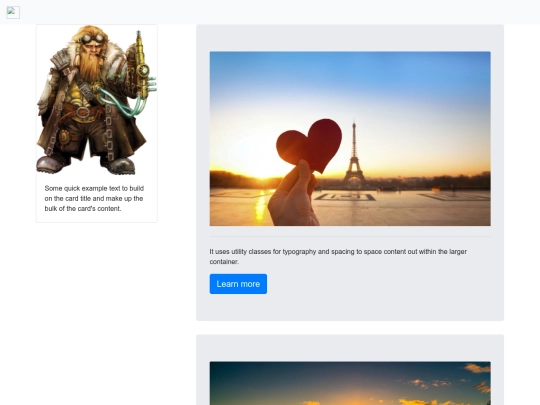This screenshot has width=540, height=405.
Task: Open the Eiffel Tower heart photo
Action: pyautogui.click(x=350, y=138)
